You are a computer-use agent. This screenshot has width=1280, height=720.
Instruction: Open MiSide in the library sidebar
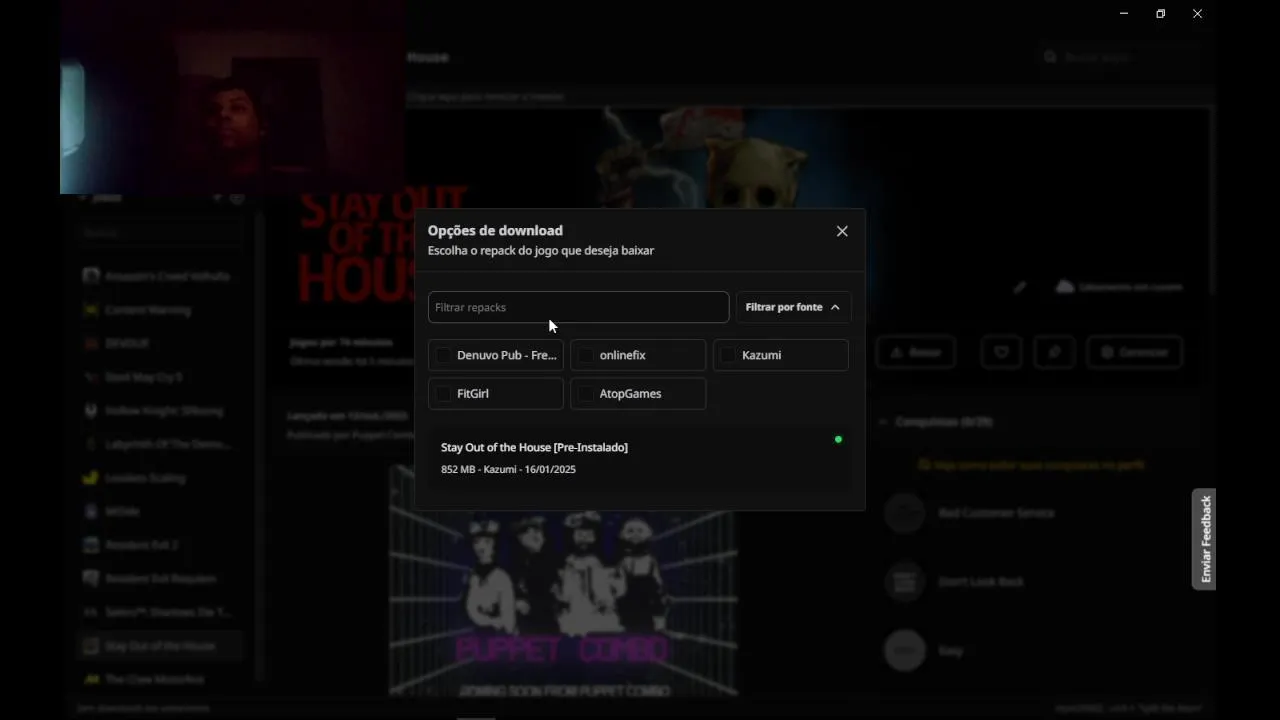[x=159, y=511]
